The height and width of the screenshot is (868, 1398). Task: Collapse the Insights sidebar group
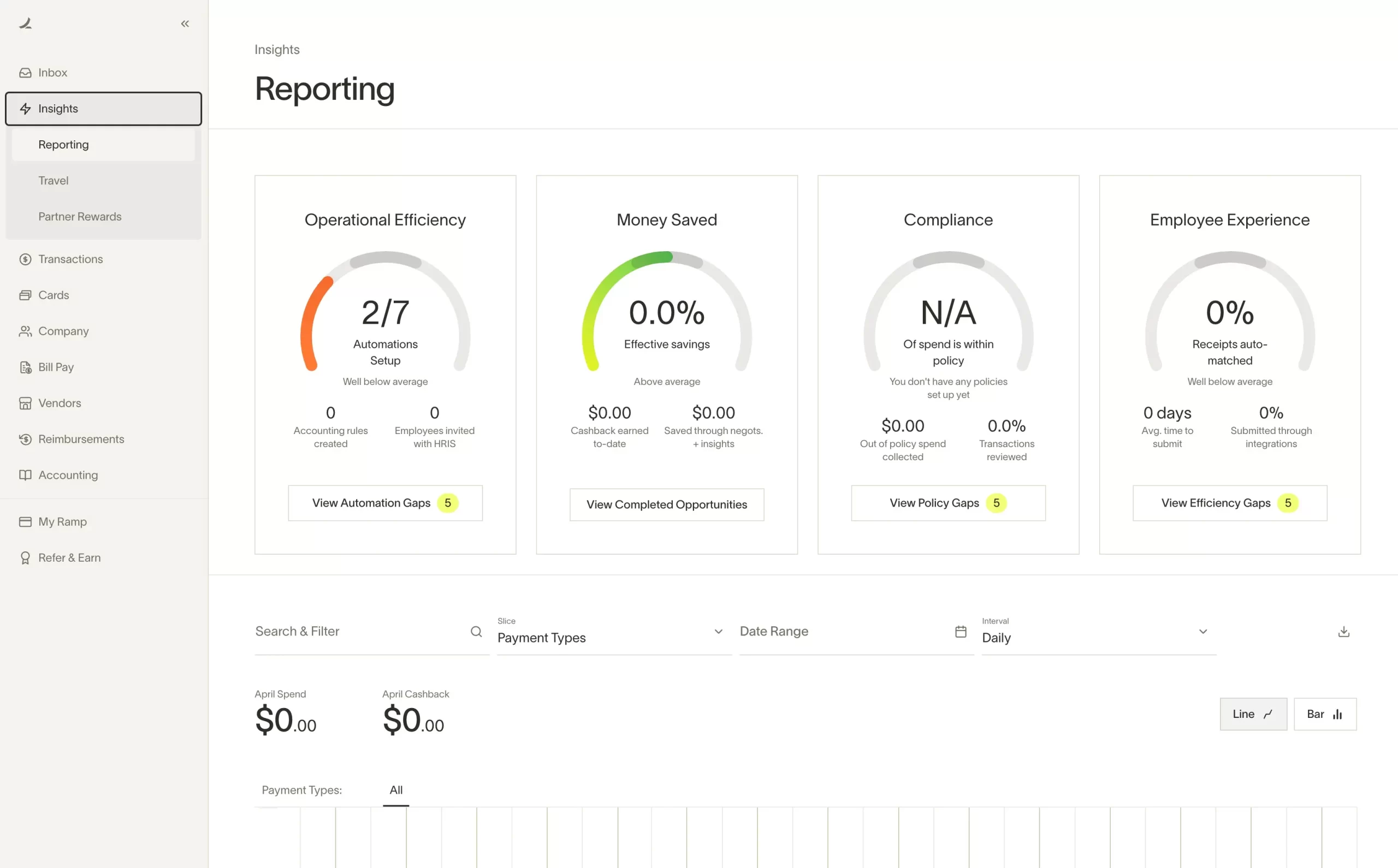coord(103,109)
